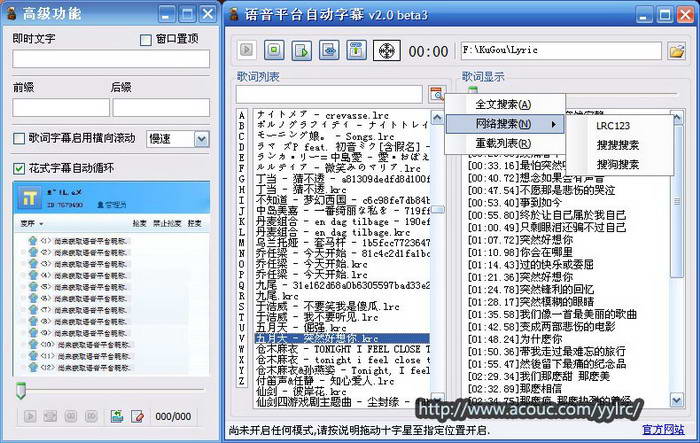The width and height of the screenshot is (700, 443).
Task: Click lyric line [01:10.98]你会在哪里
Action: pyautogui.click(x=521, y=252)
